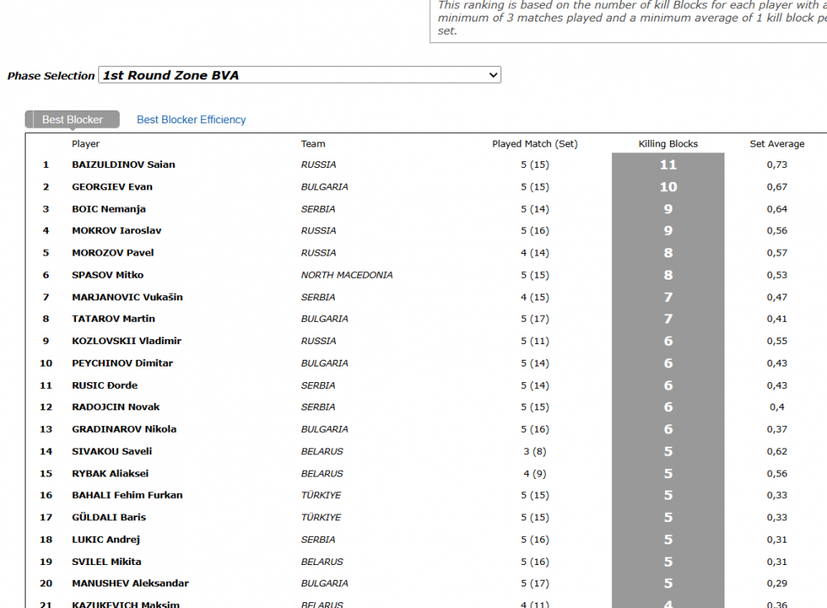Click set average 0,62 for SIVAKOU
The image size is (827, 608).
click(777, 451)
